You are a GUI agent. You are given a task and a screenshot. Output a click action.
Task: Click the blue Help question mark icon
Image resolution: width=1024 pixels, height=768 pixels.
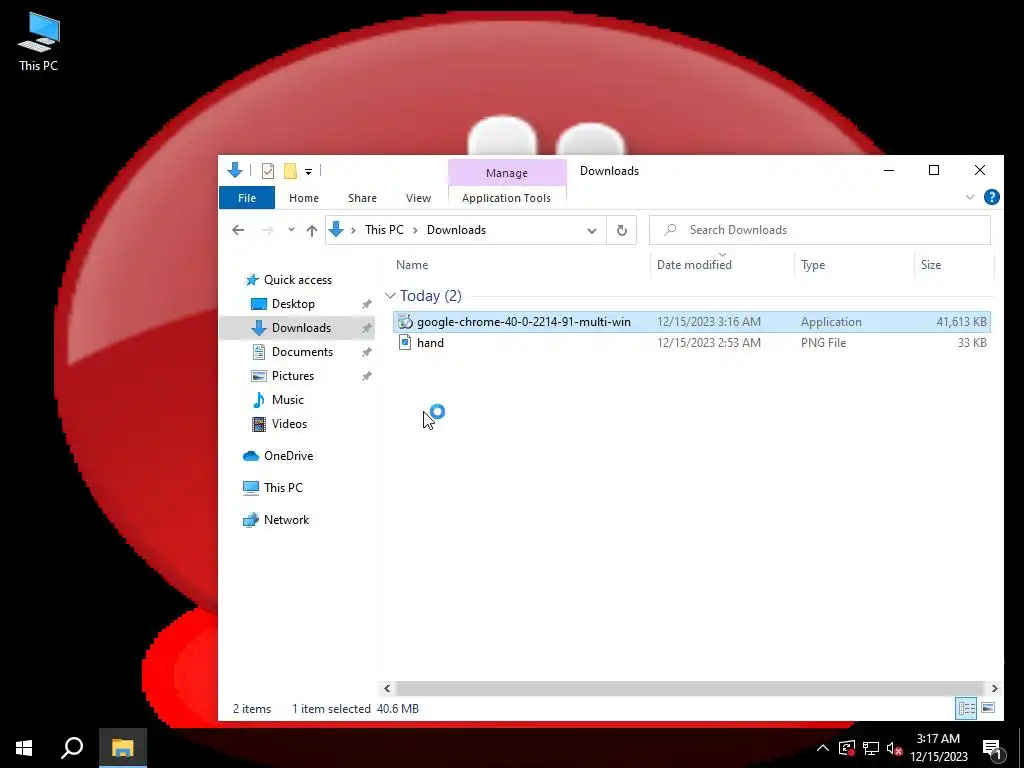(x=991, y=197)
